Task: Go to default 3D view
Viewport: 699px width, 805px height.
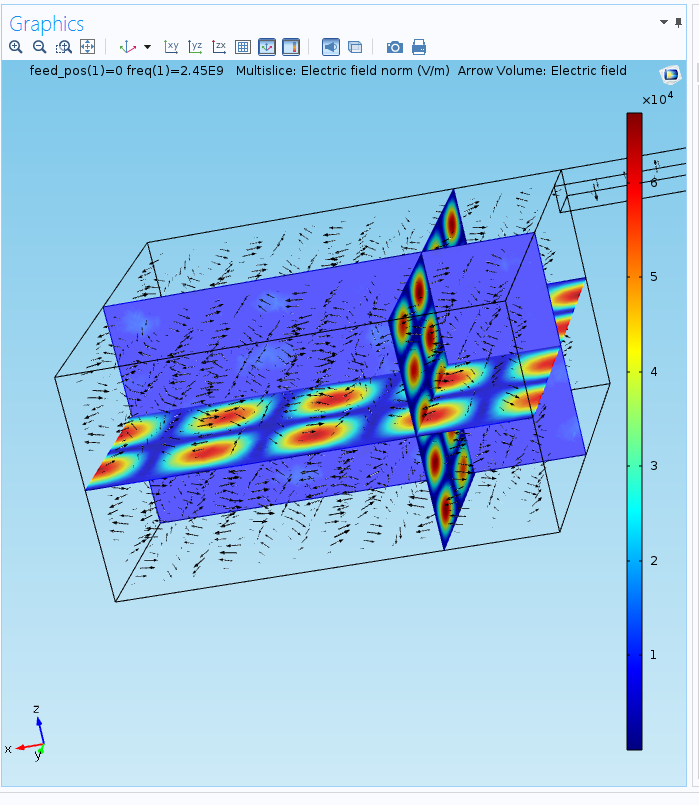Action: click(x=127, y=47)
